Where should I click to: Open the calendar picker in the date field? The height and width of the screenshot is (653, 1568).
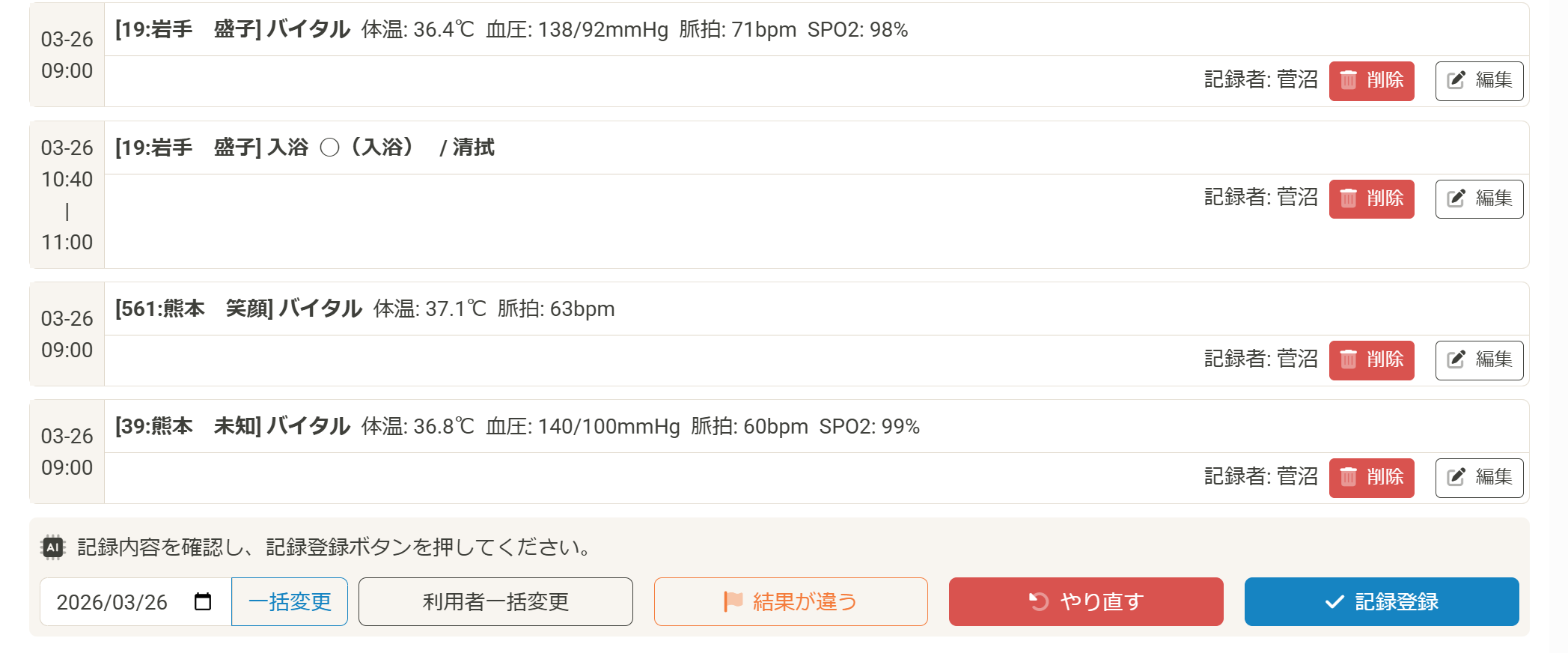click(x=203, y=601)
